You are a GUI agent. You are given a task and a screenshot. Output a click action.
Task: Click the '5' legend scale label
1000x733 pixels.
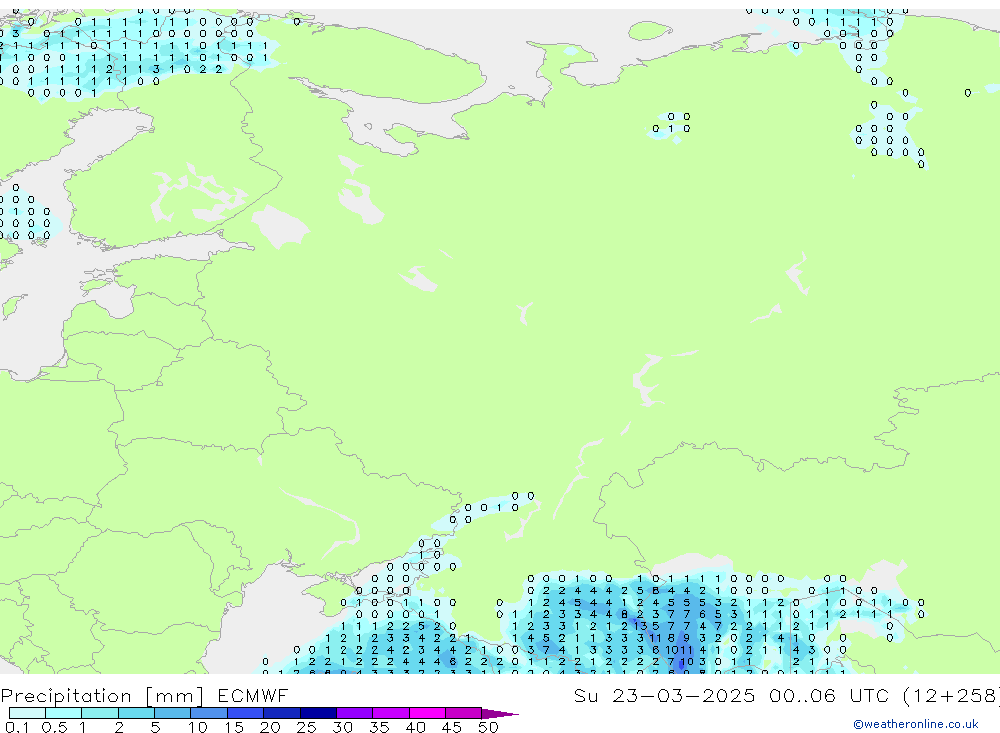pos(155,727)
